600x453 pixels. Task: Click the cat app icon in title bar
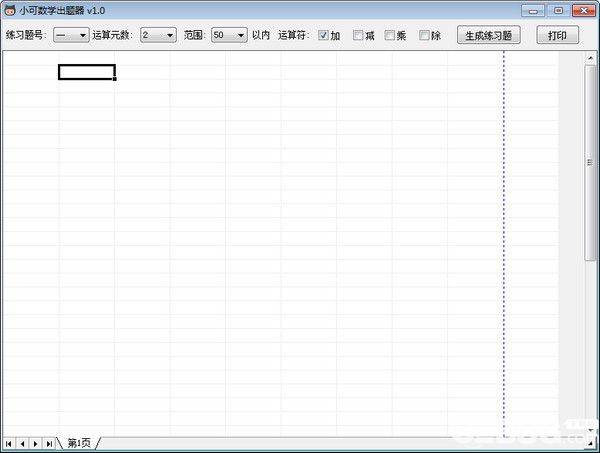tap(10, 10)
